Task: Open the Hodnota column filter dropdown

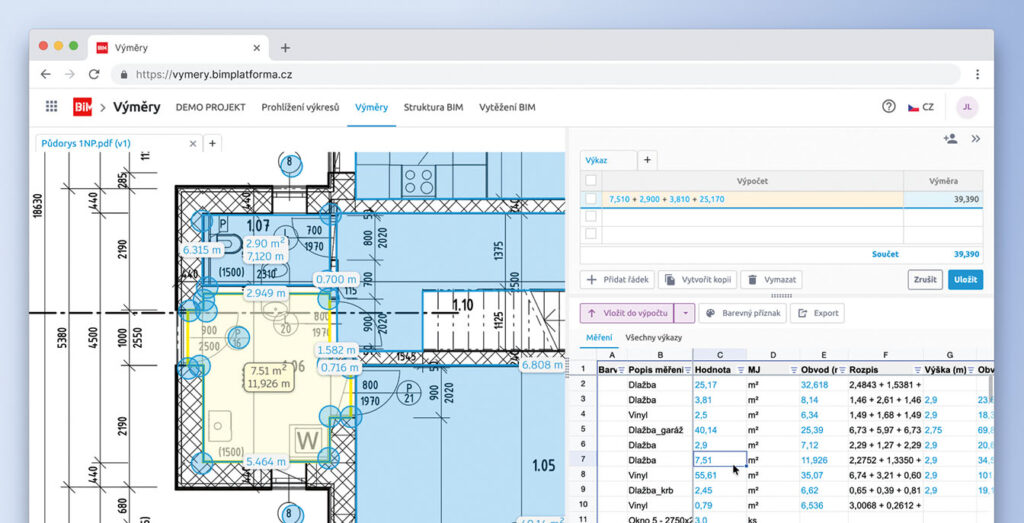Action: (x=739, y=370)
